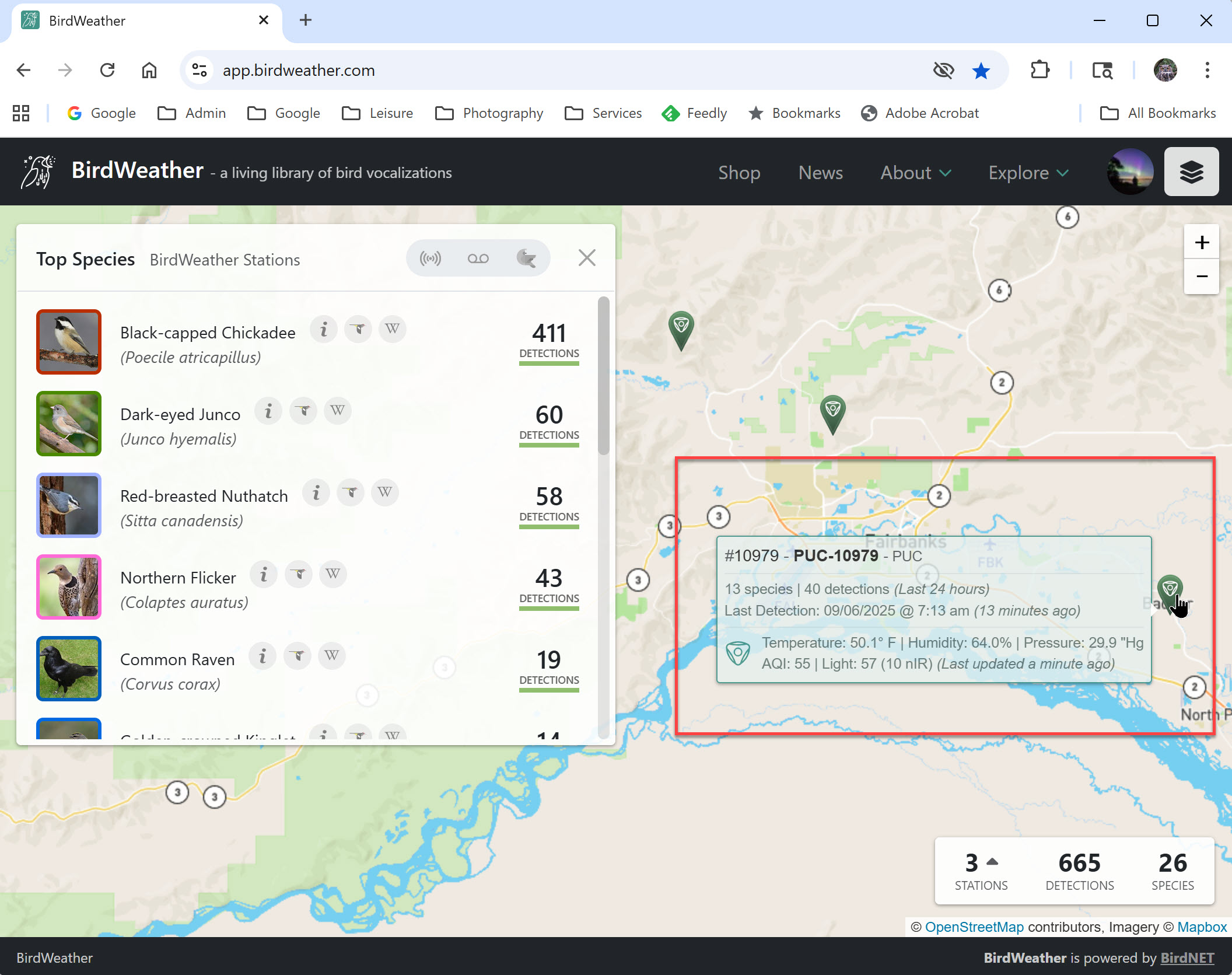Toggle the bird filter icon
Viewport: 1232px width, 975px height.
pyautogui.click(x=526, y=258)
